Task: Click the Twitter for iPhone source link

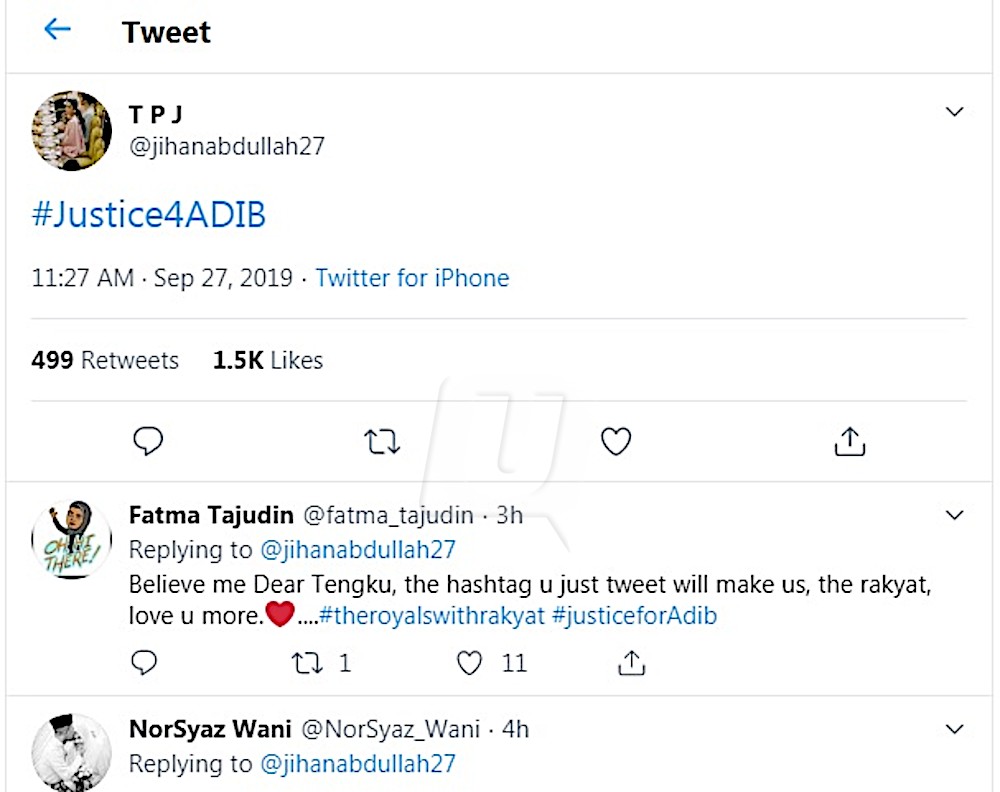Action: (412, 278)
